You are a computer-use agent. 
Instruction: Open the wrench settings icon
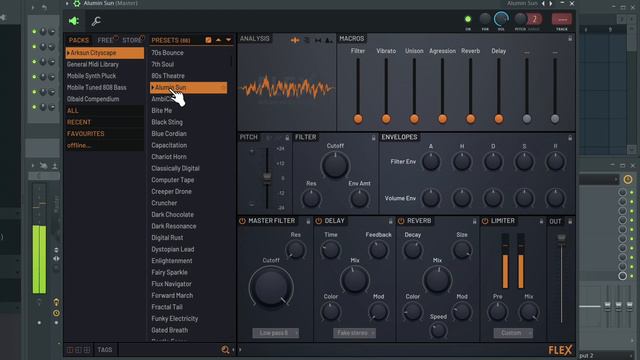click(96, 21)
